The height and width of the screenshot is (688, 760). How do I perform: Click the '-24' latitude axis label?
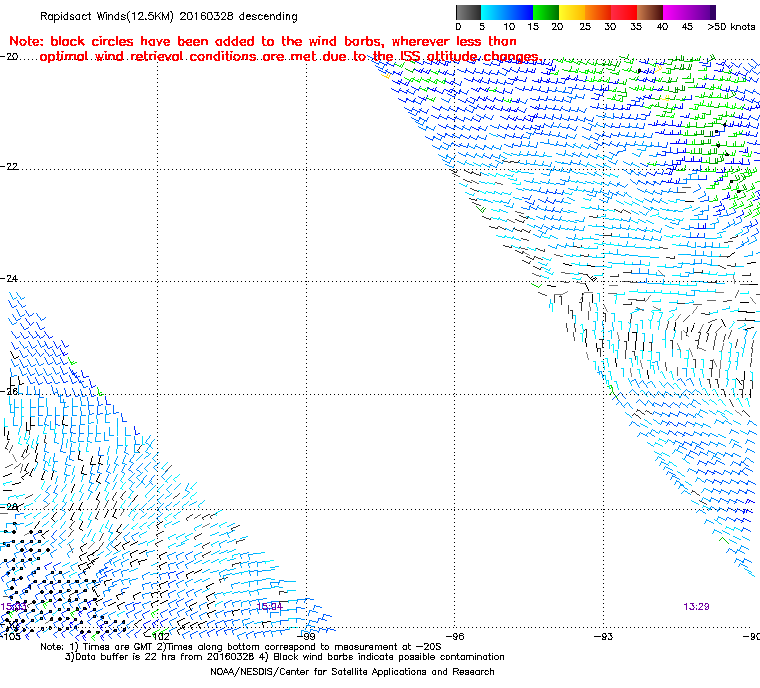point(9,278)
